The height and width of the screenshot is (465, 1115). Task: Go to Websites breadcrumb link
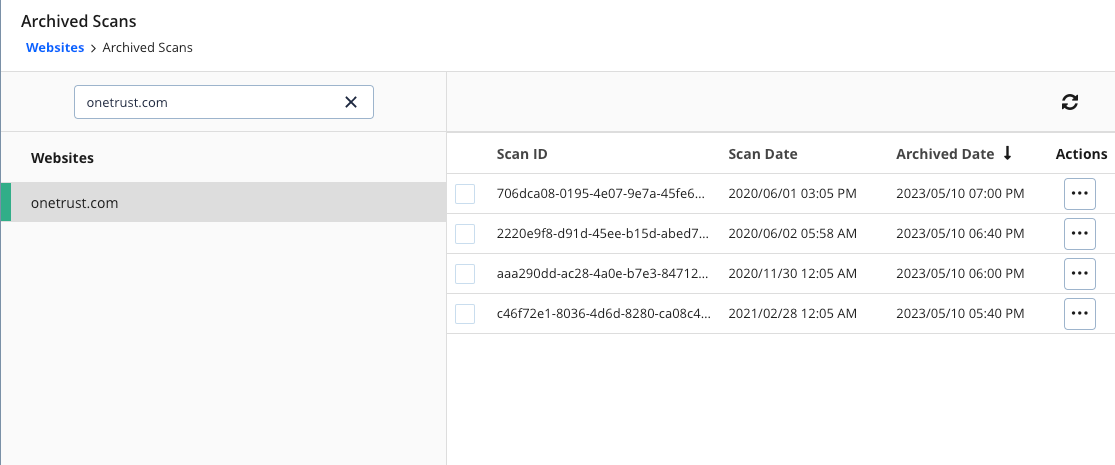tap(55, 47)
